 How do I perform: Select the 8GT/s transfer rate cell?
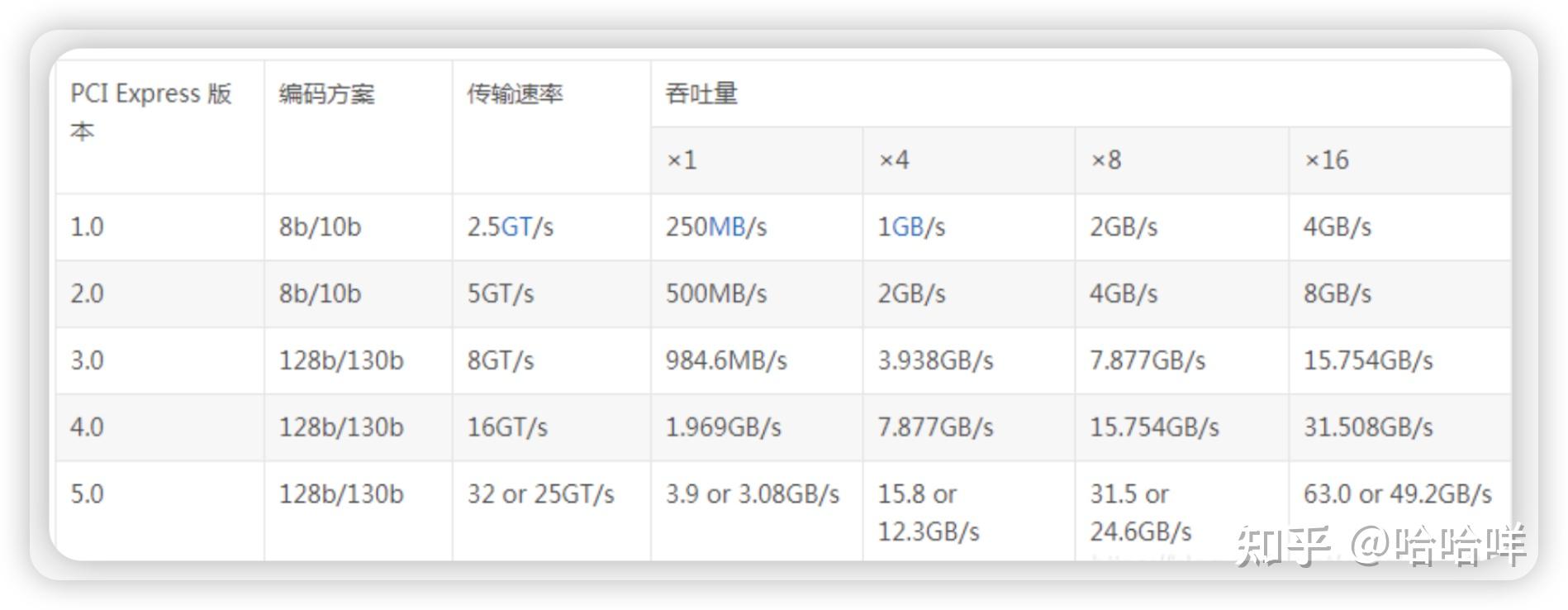click(501, 360)
